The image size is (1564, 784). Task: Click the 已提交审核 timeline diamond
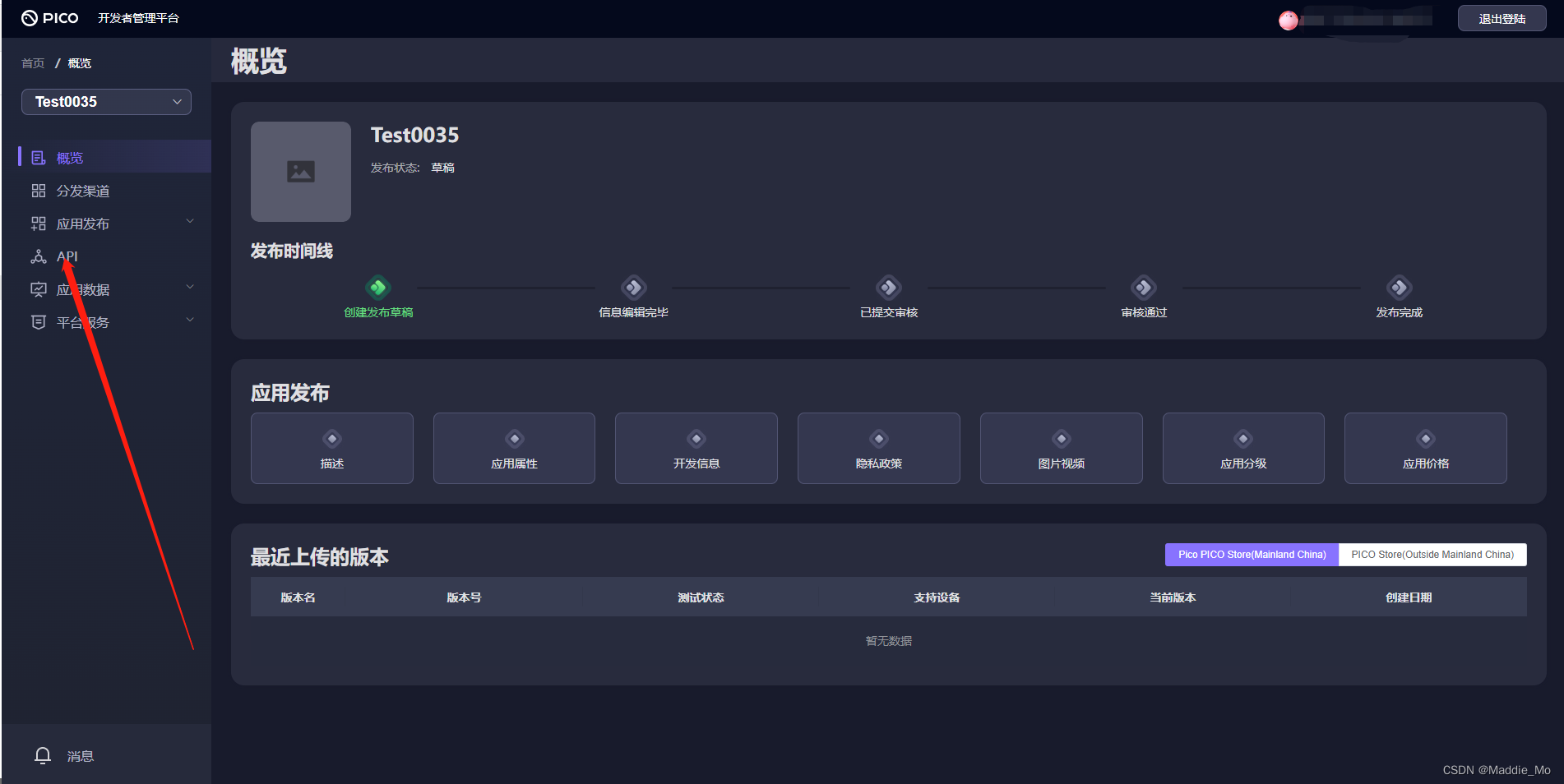coord(889,288)
